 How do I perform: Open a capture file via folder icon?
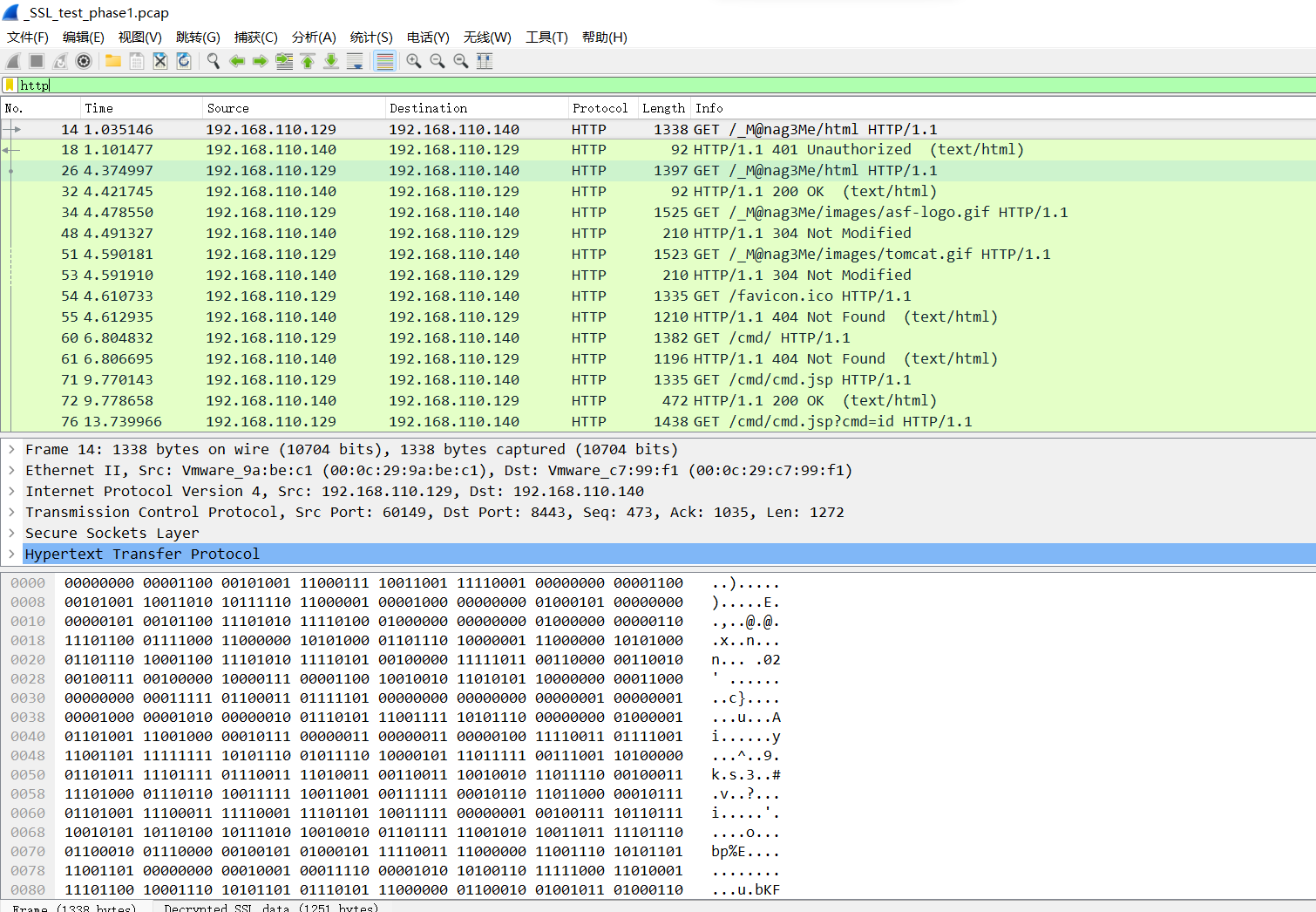tap(113, 61)
